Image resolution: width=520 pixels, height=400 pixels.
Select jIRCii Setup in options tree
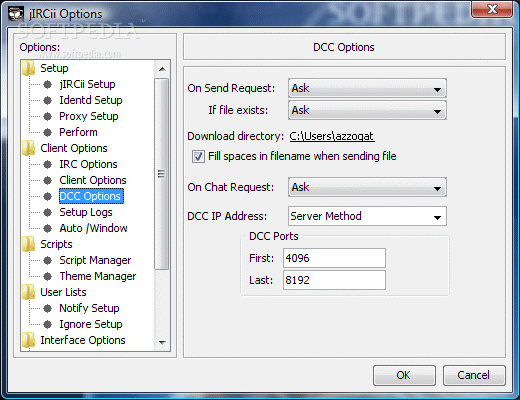(x=87, y=84)
